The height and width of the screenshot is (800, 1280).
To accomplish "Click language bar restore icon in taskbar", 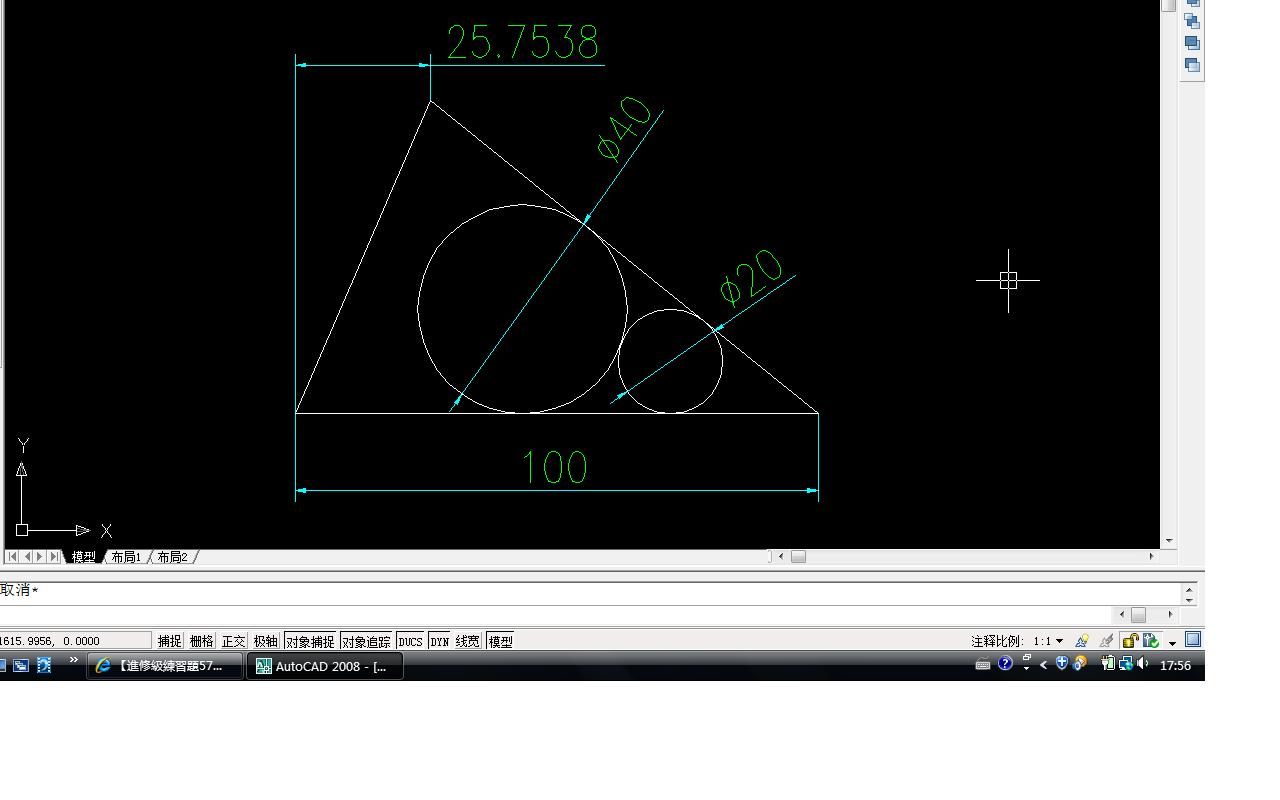I will [1027, 657].
